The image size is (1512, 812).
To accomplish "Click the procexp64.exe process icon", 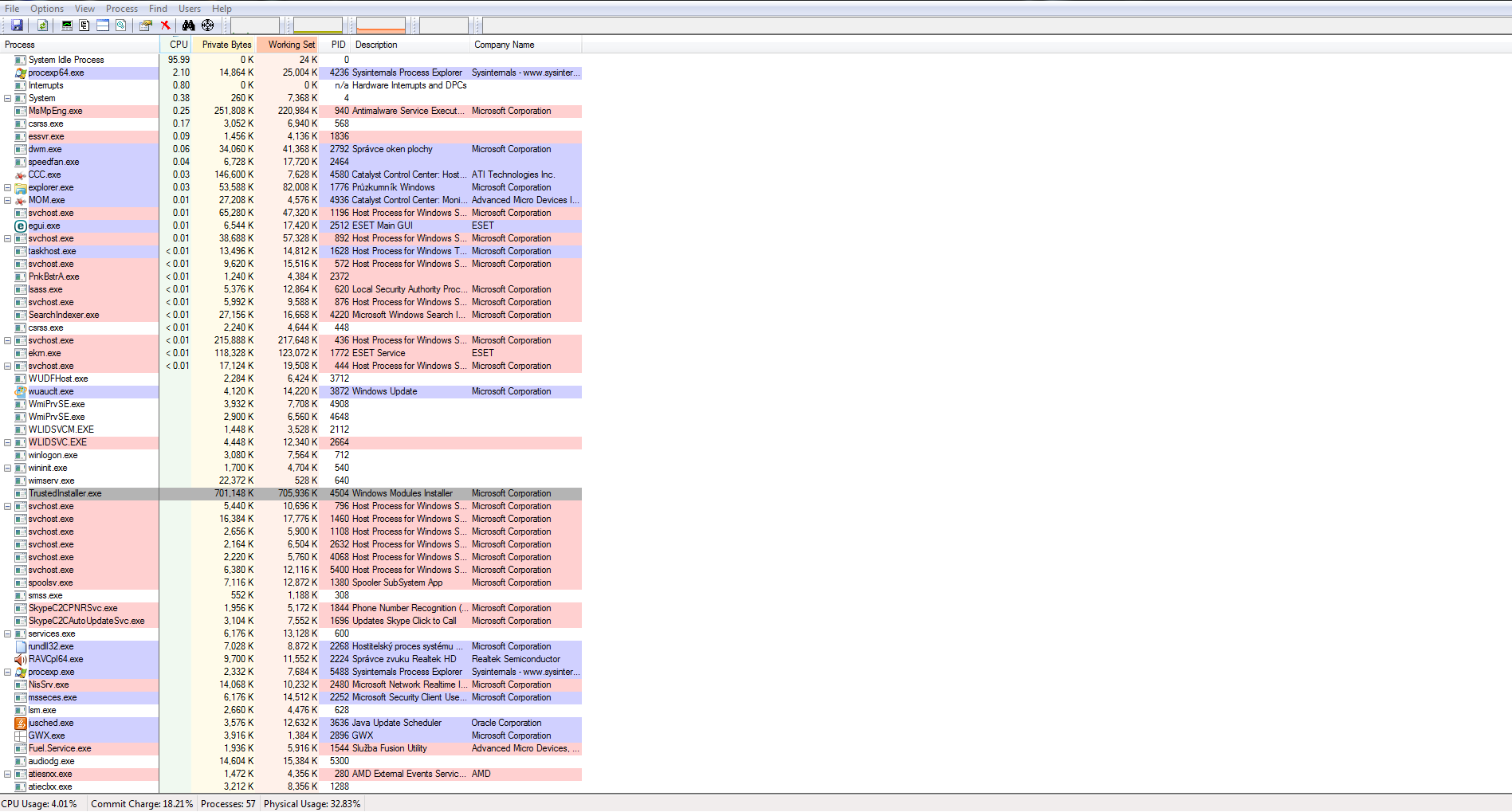I will pos(21,73).
